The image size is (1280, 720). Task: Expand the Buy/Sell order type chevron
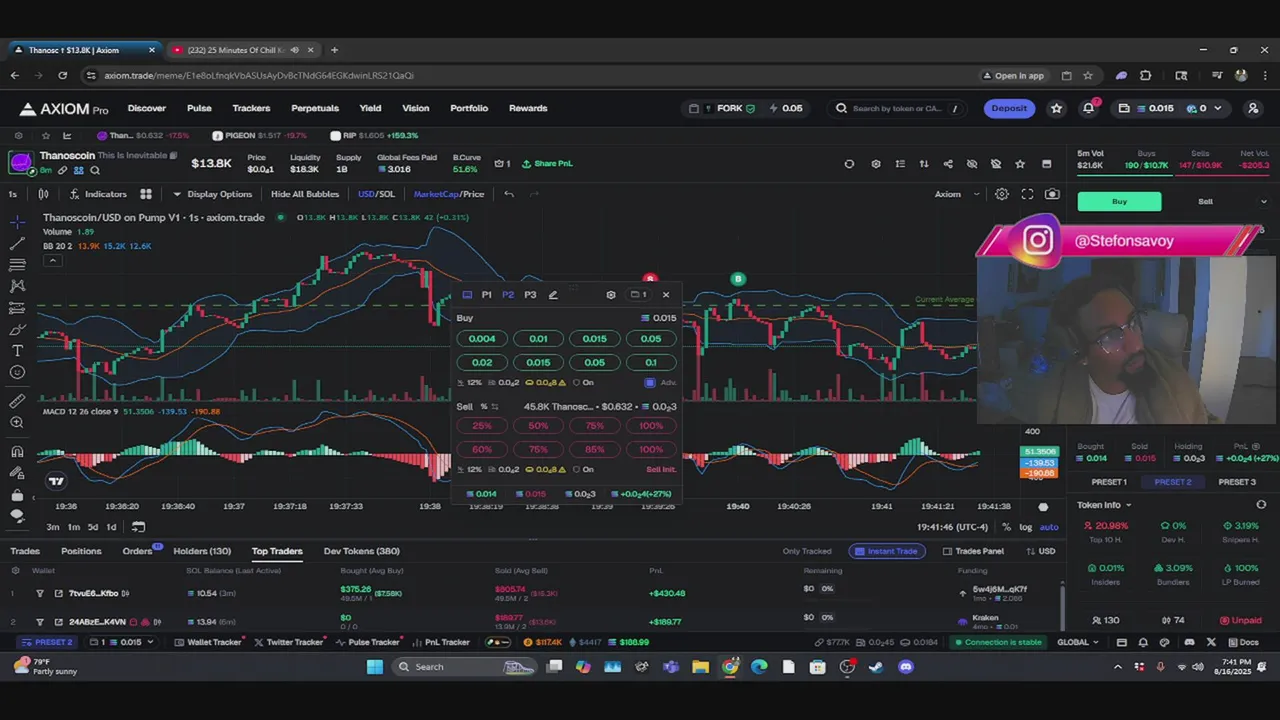(1263, 202)
